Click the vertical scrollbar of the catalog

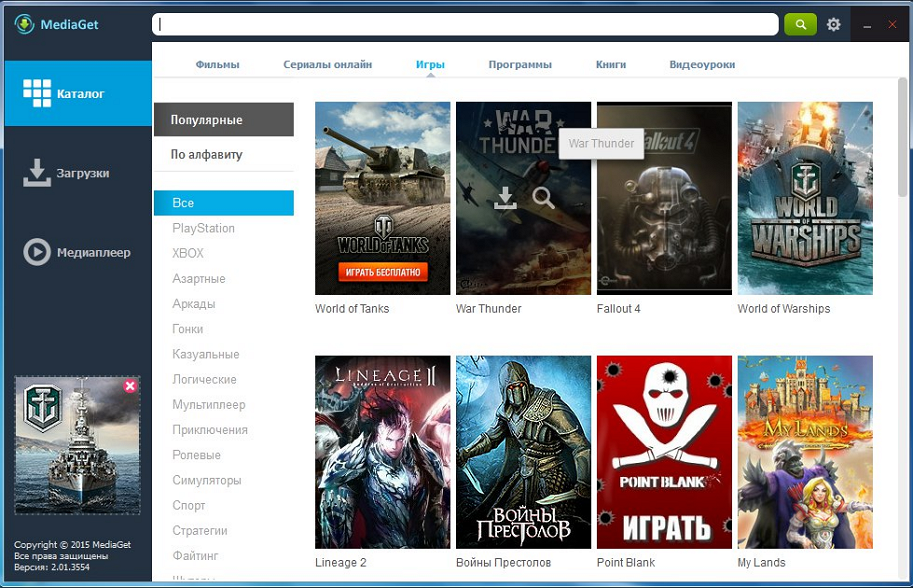coord(903,137)
